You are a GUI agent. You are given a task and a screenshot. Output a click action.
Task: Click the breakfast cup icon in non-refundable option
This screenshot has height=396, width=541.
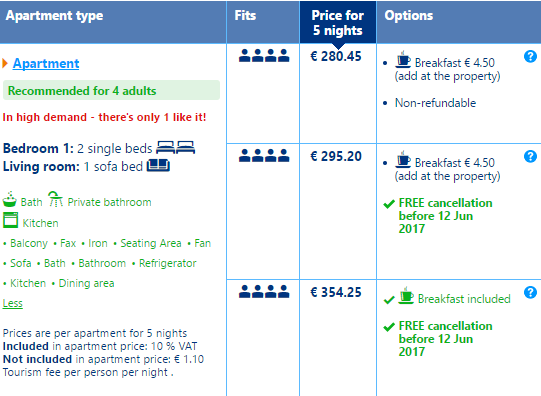[x=403, y=59]
